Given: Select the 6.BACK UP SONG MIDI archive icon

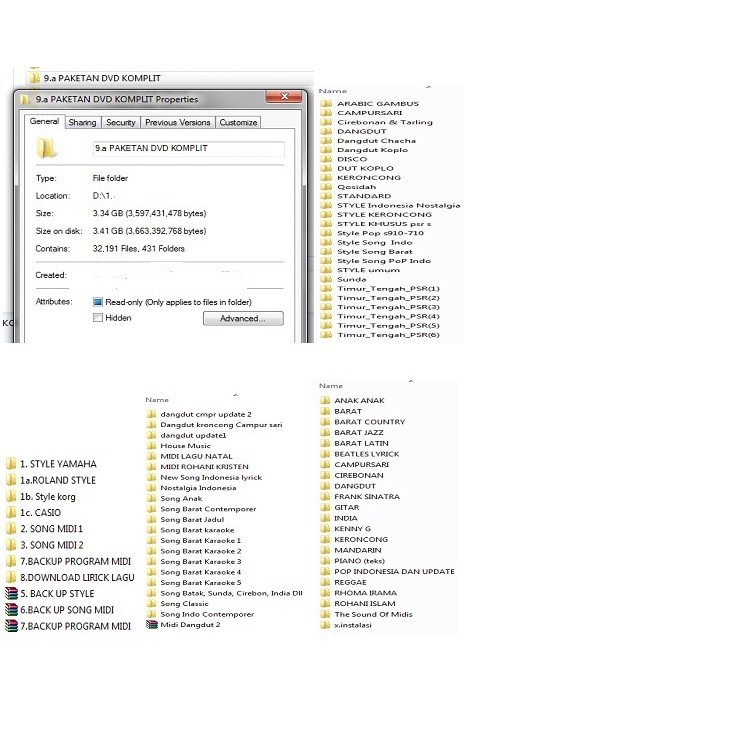Looking at the screenshot, I should pos(11,610).
